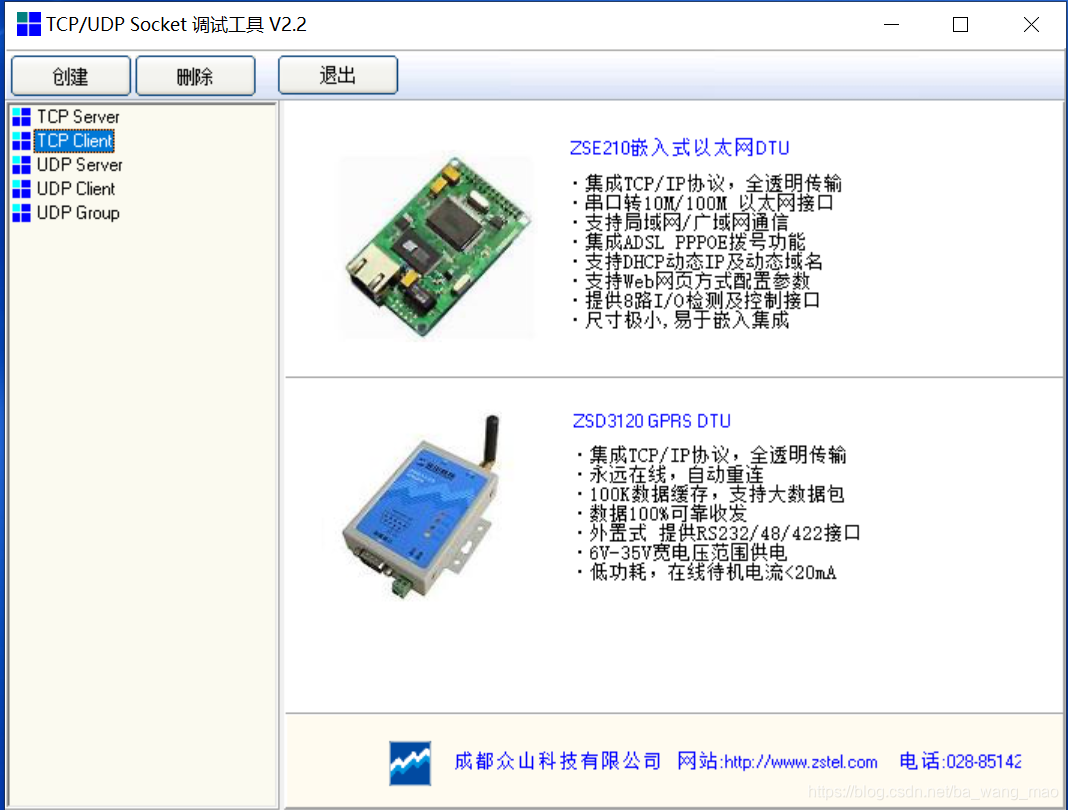
Task: Click the UDP Group item icon
Action: pos(21,213)
